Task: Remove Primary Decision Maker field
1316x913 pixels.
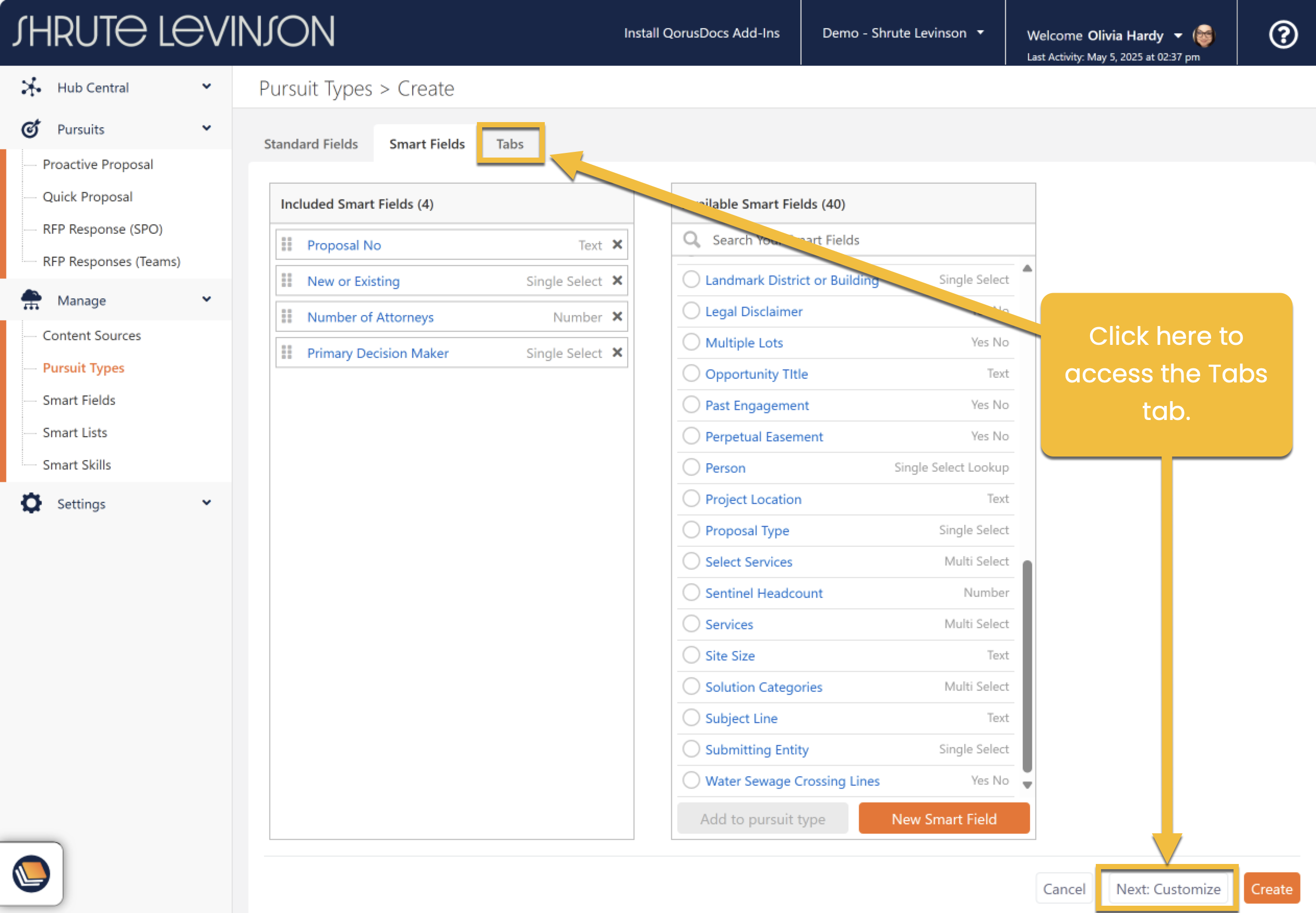Action: [617, 353]
